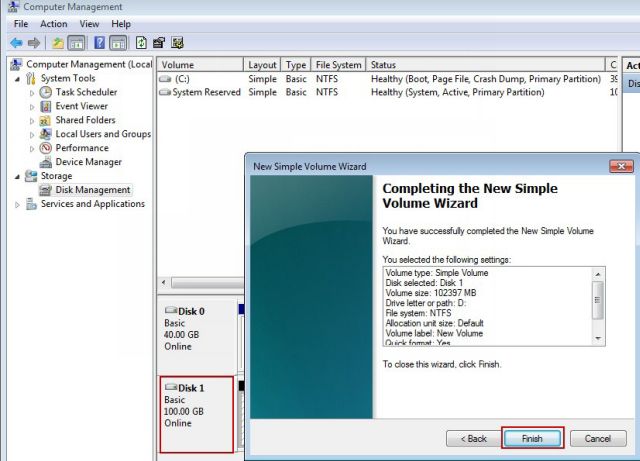Viewport: 640px width, 461px height.
Task: Select the System Reserved volume row
Action: (388, 92)
